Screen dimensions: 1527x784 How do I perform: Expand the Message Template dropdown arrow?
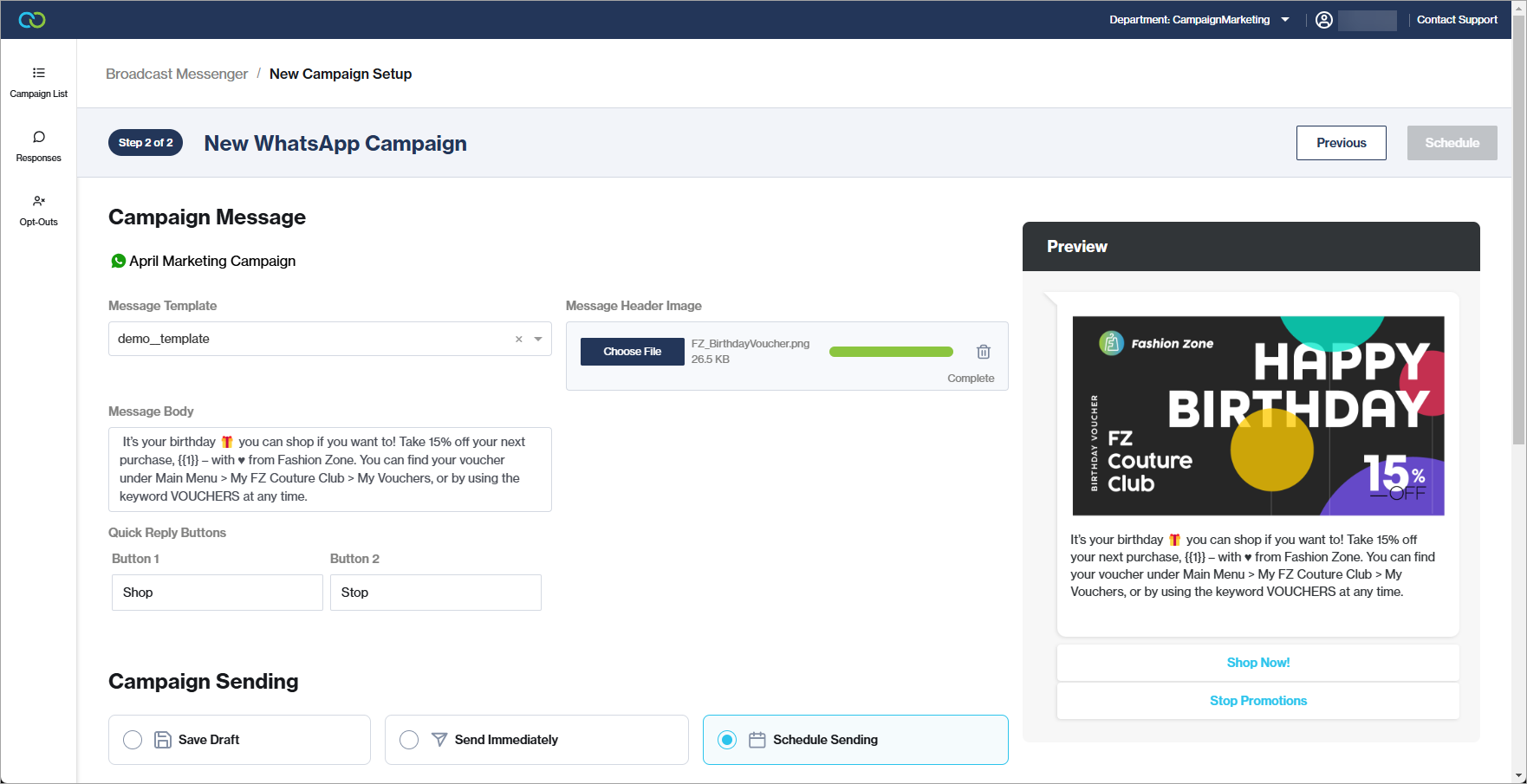(x=538, y=340)
